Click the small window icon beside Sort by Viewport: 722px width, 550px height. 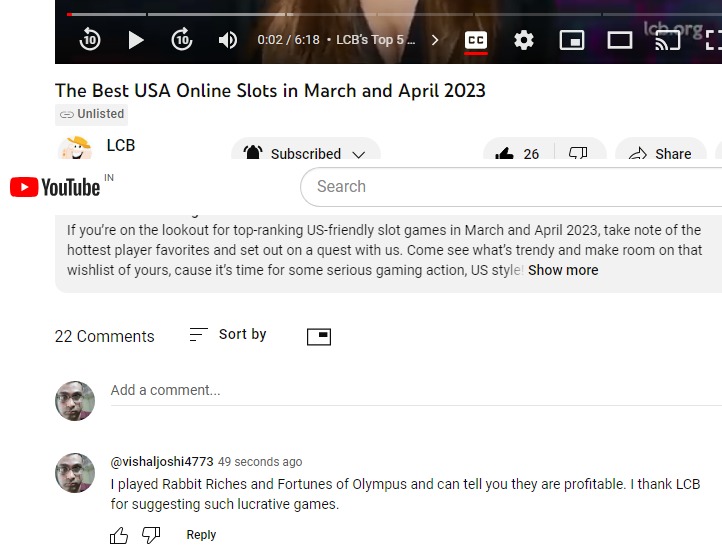pos(319,336)
